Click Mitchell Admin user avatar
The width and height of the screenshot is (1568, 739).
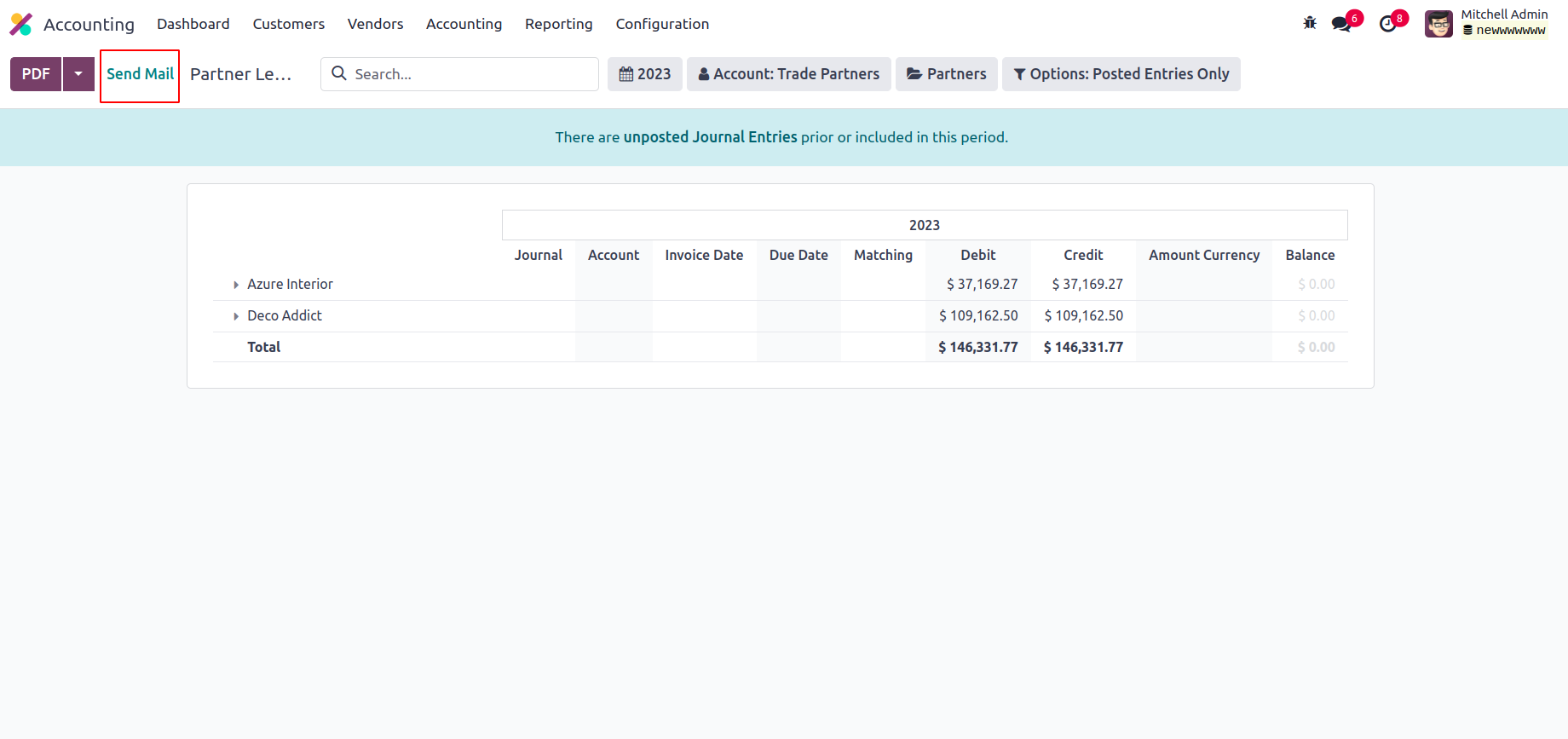point(1438,24)
